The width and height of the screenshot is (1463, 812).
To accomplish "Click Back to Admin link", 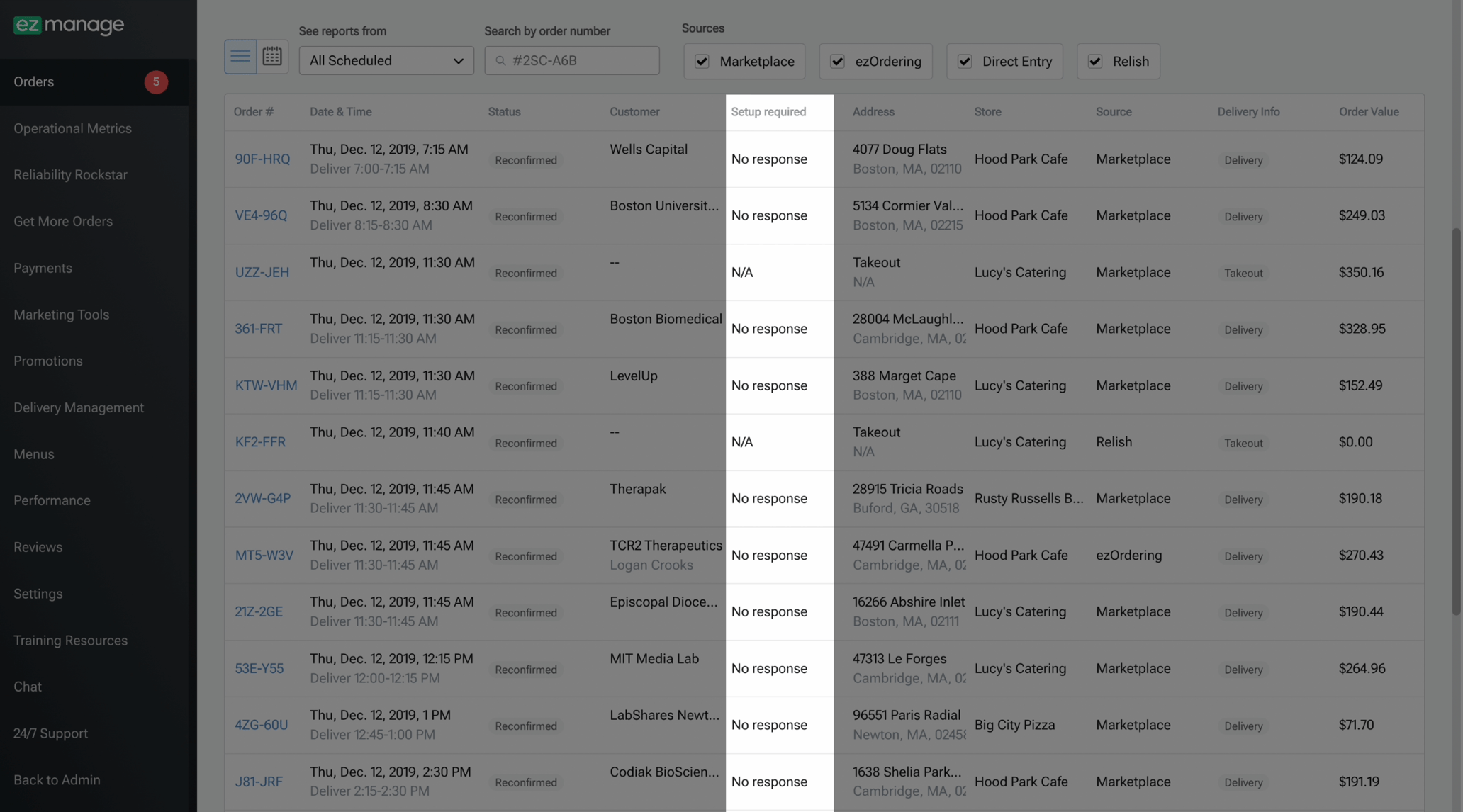I will pyautogui.click(x=57, y=780).
